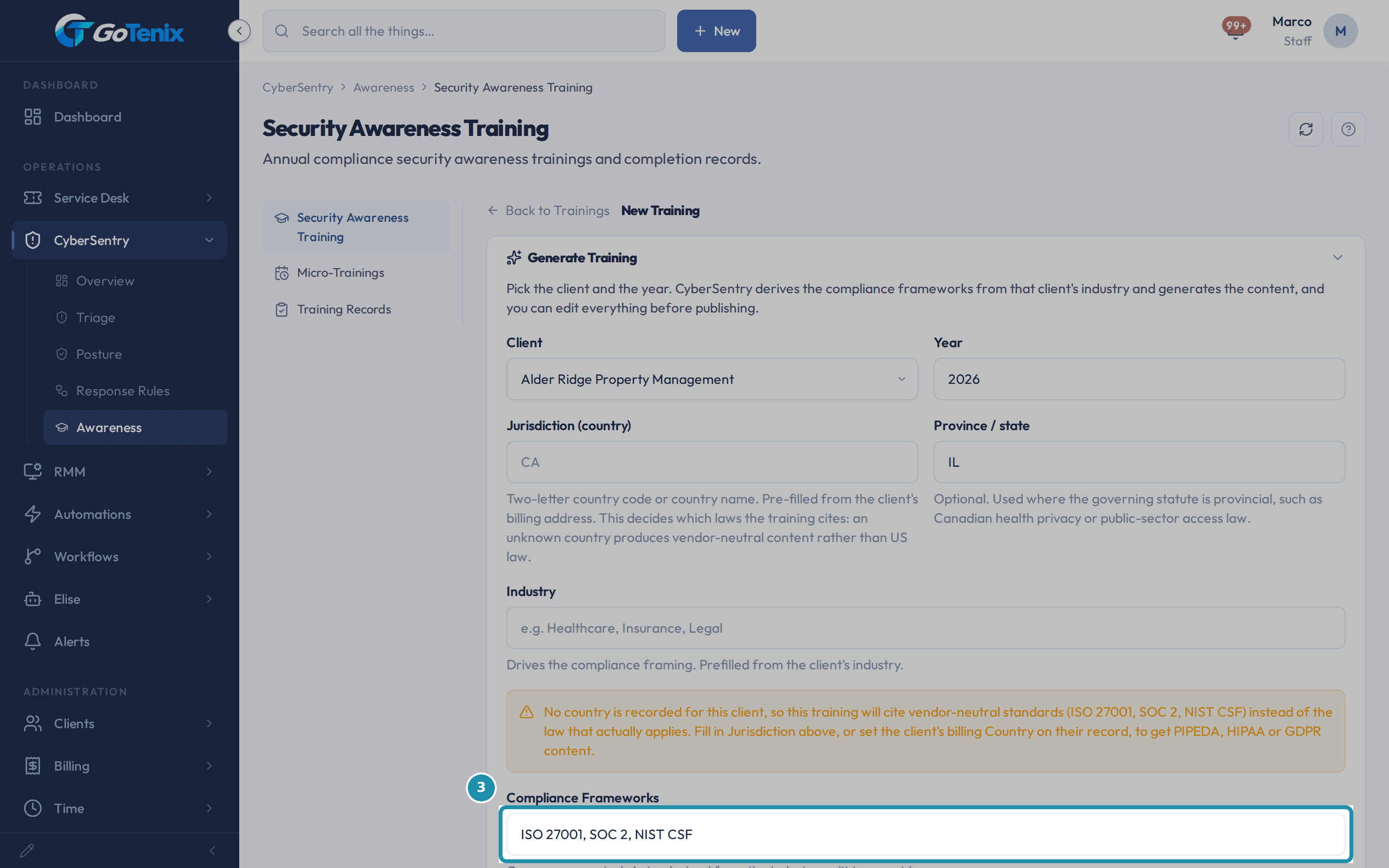The image size is (1389, 868).
Task: Click the CyberSentry shield icon
Action: [33, 240]
